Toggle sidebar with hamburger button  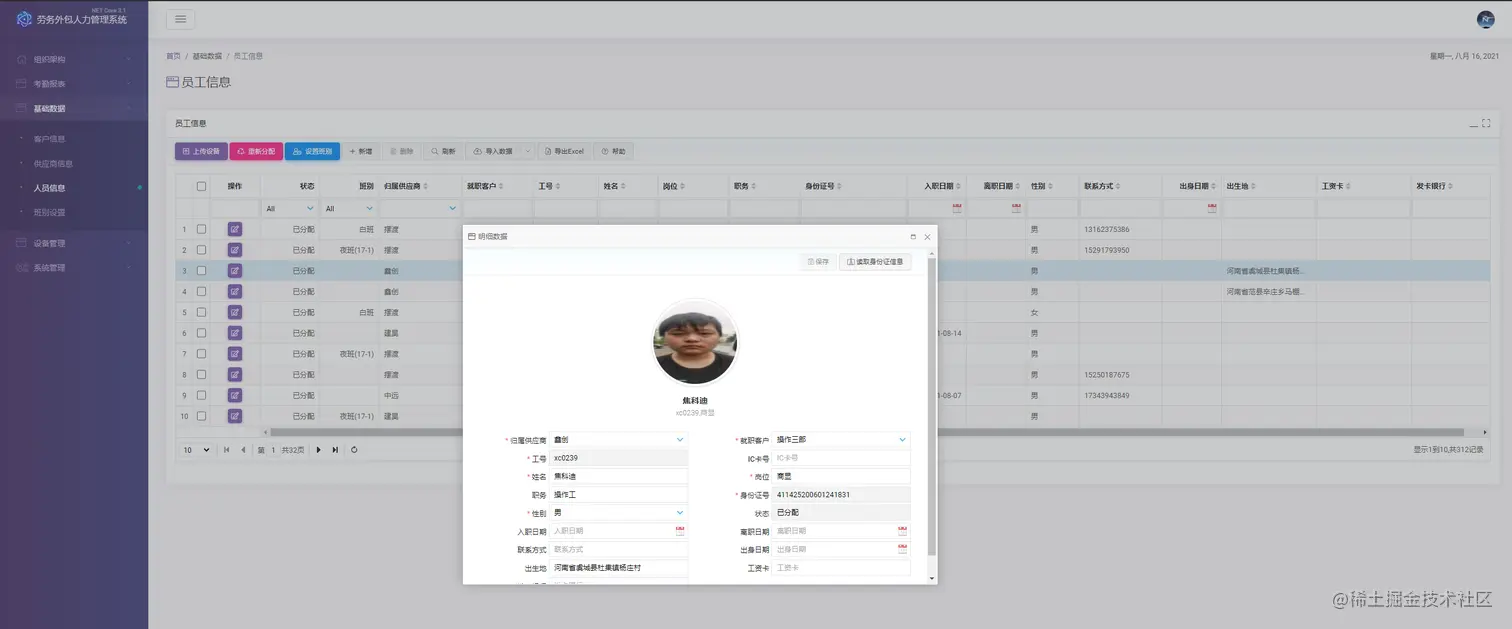coord(180,19)
